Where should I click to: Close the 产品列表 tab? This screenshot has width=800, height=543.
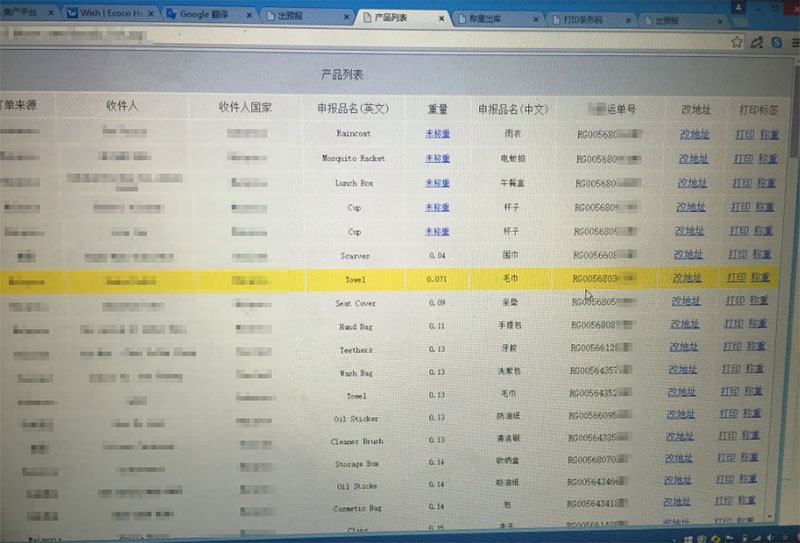(x=441, y=18)
